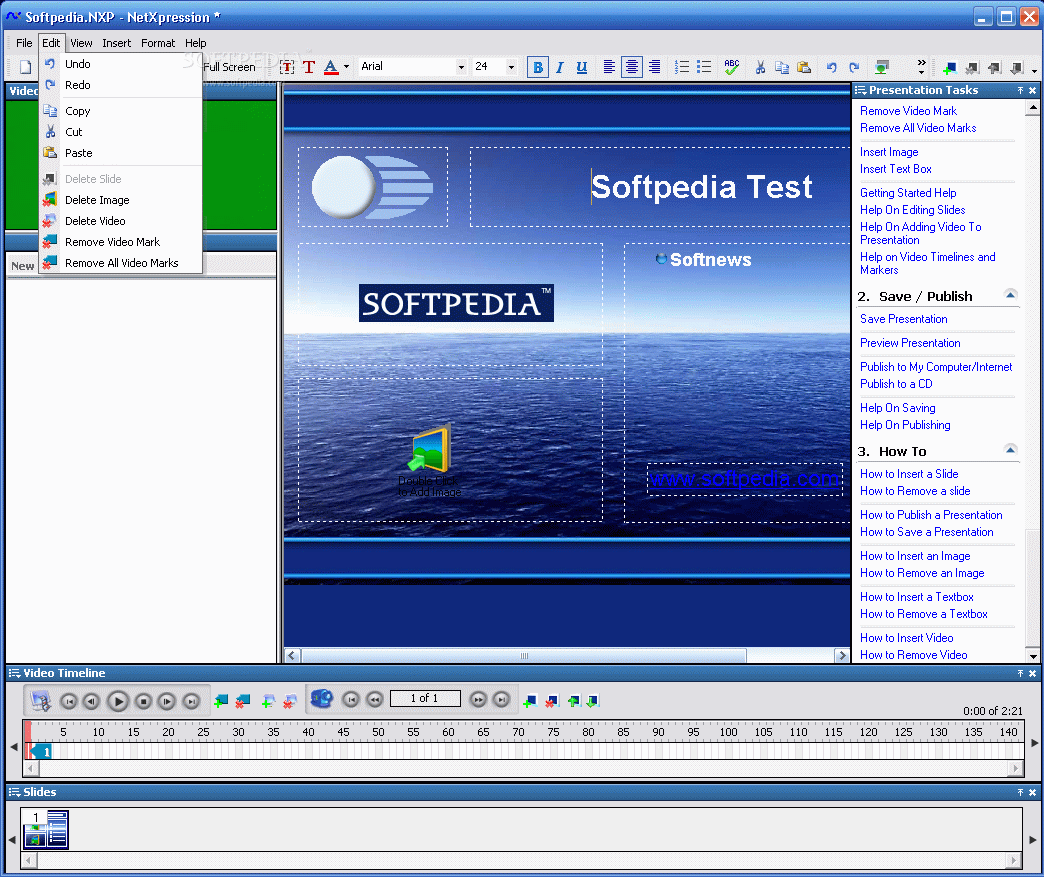This screenshot has width=1044, height=877.
Task: Open the File menu
Action: pyautogui.click(x=24, y=43)
